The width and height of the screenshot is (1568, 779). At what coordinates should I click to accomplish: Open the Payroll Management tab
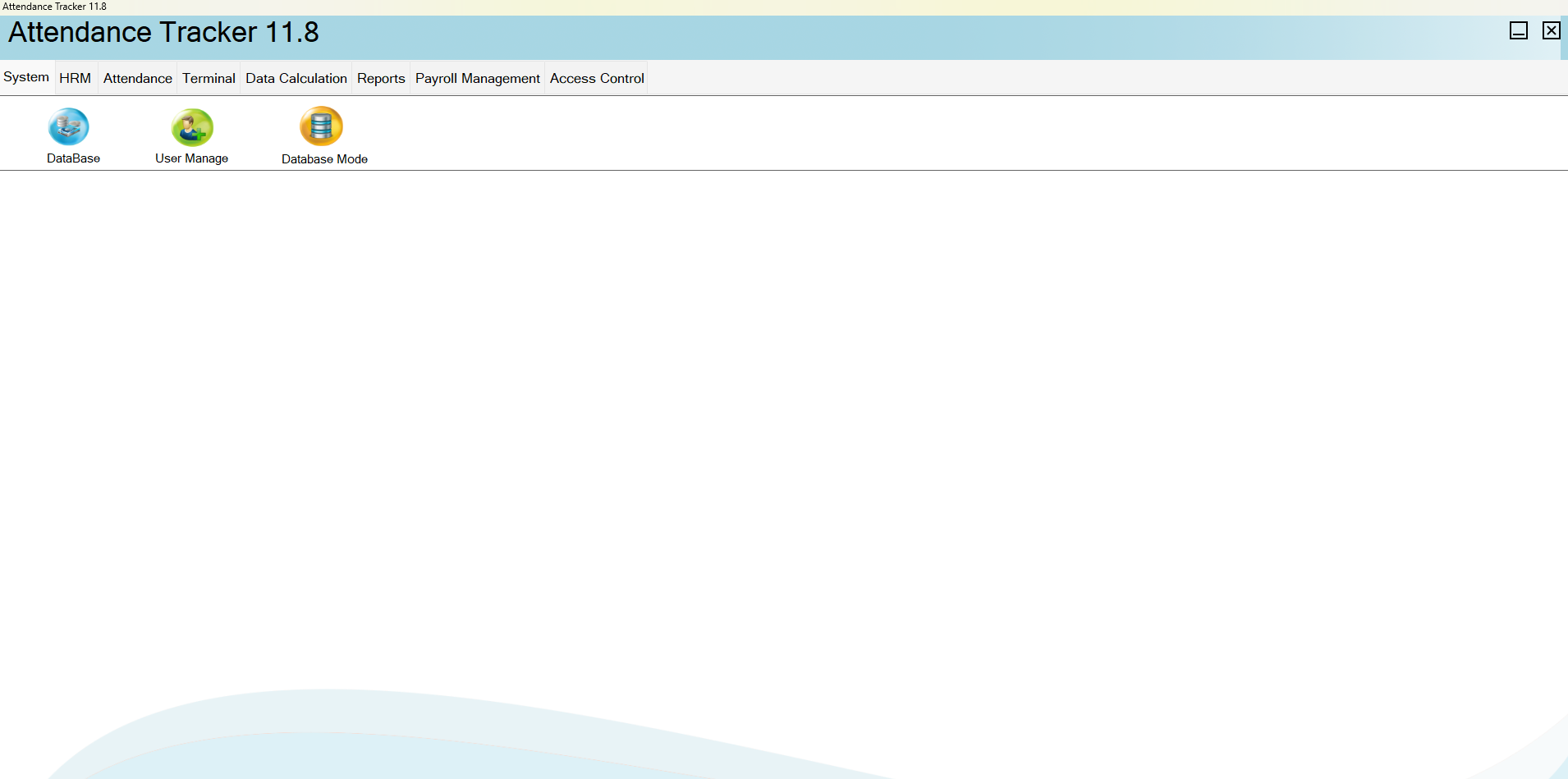pos(477,78)
